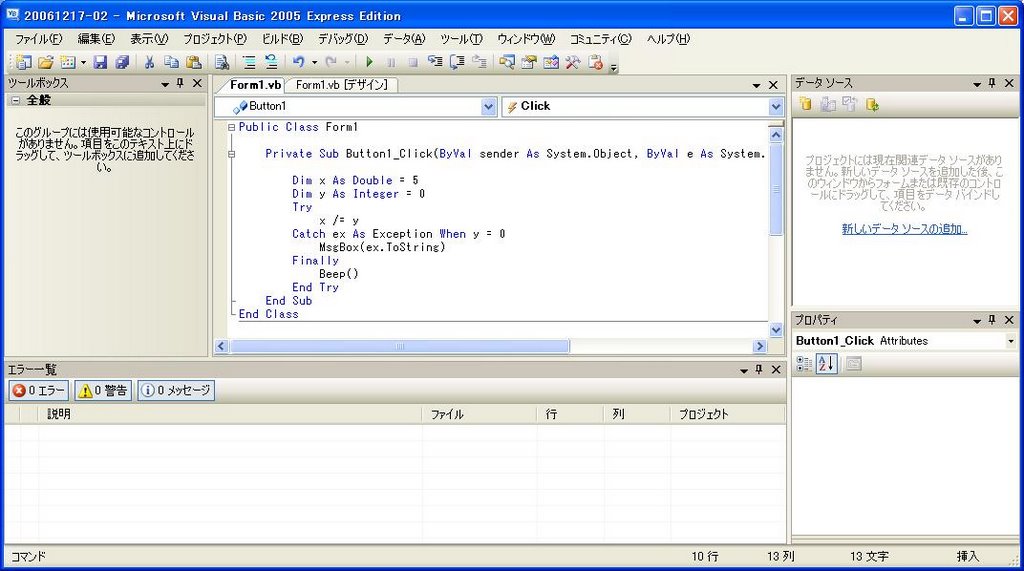Collapse the 全般 toolbox group
This screenshot has height=571, width=1024.
[x=15, y=100]
